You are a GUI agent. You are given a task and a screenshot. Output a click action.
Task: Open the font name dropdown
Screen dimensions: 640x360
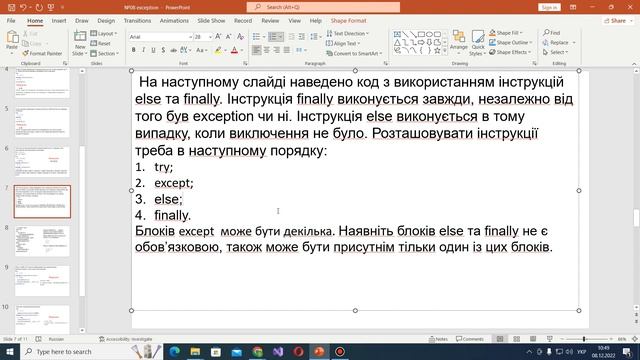[x=190, y=37]
